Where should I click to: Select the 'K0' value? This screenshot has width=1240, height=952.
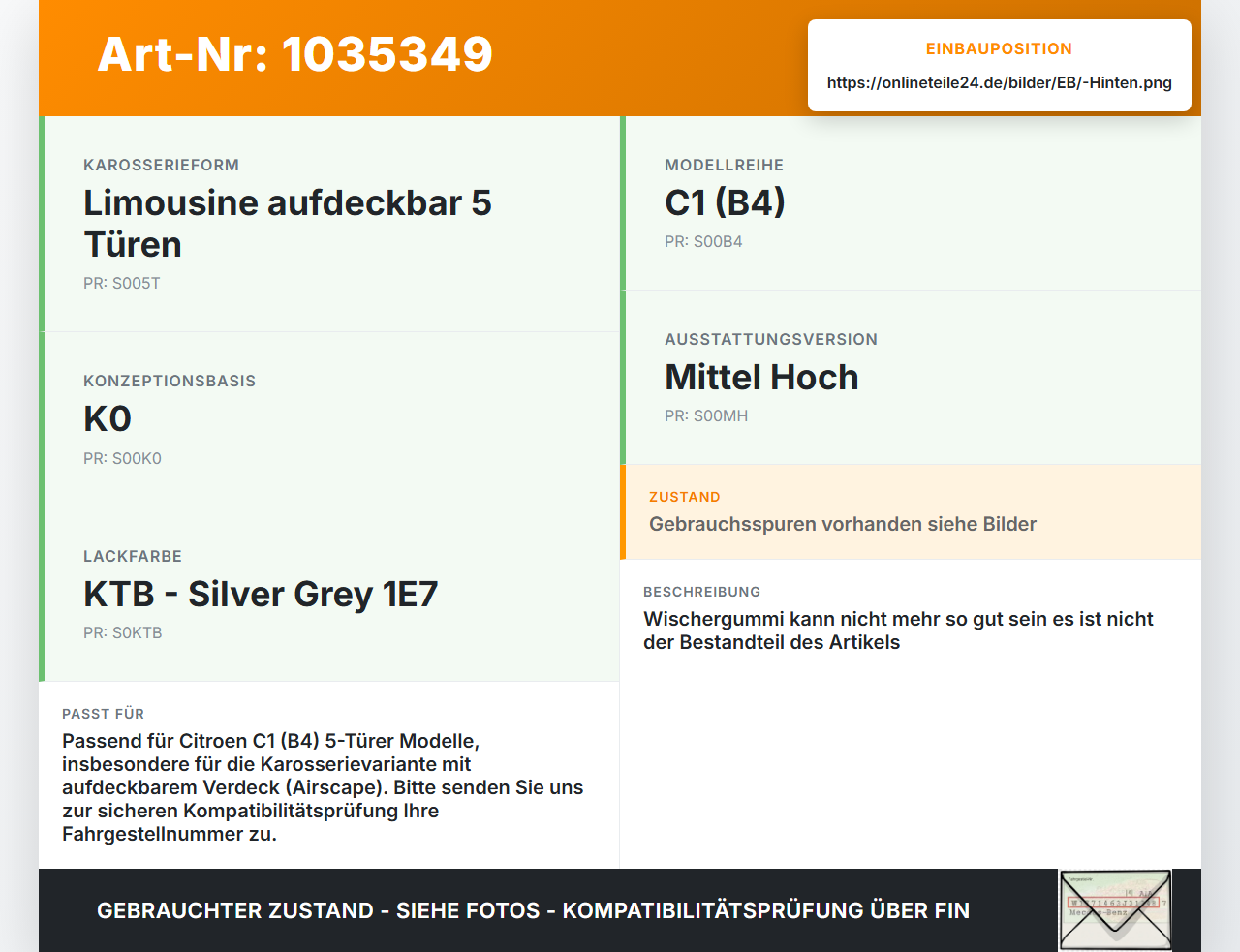click(x=108, y=419)
